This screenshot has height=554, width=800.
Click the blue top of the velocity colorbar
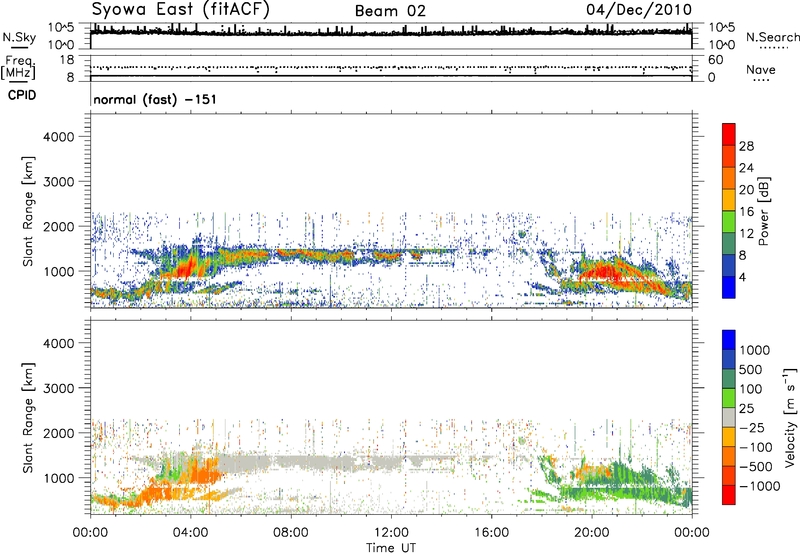point(729,340)
